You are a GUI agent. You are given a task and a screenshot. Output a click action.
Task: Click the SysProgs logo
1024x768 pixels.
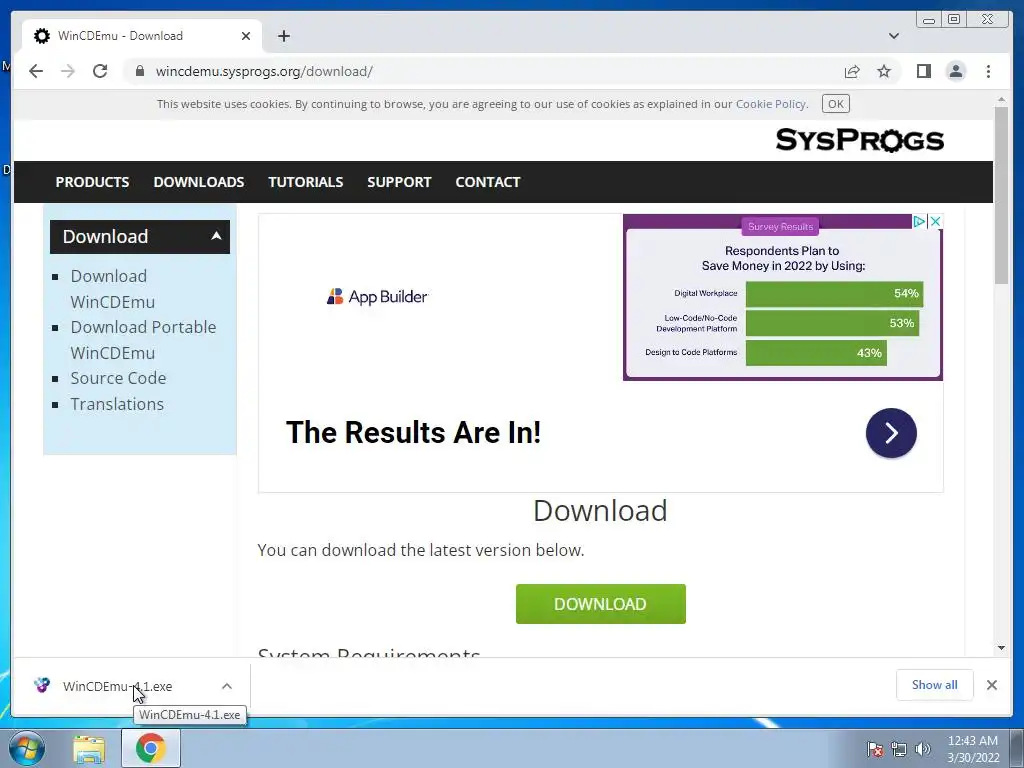(859, 140)
